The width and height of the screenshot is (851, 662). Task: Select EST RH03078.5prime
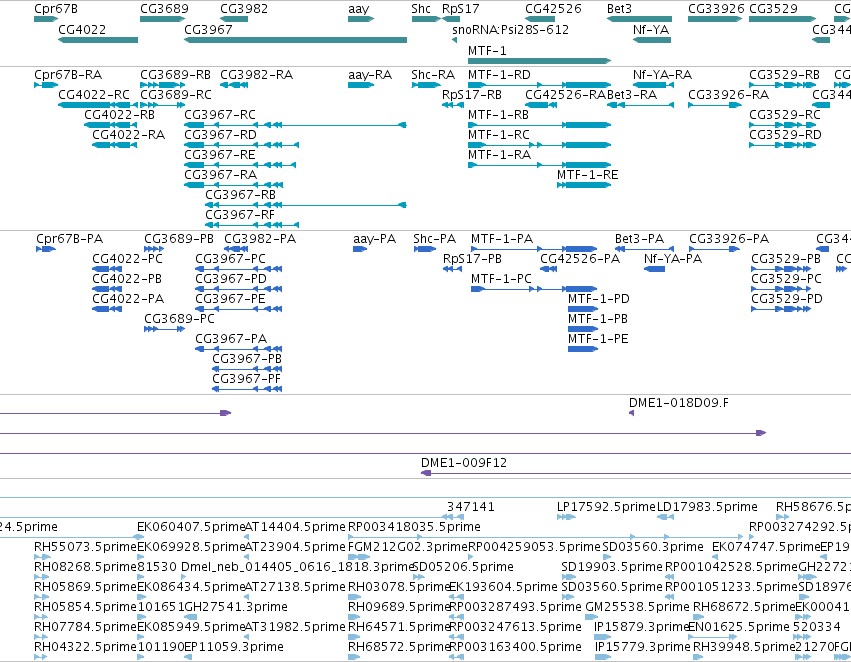point(399,587)
